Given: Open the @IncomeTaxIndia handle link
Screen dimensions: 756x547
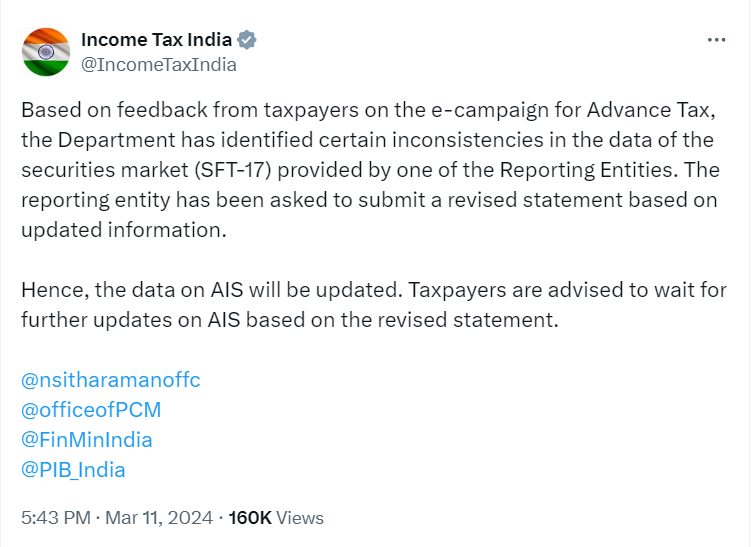Looking at the screenshot, I should point(158,65).
